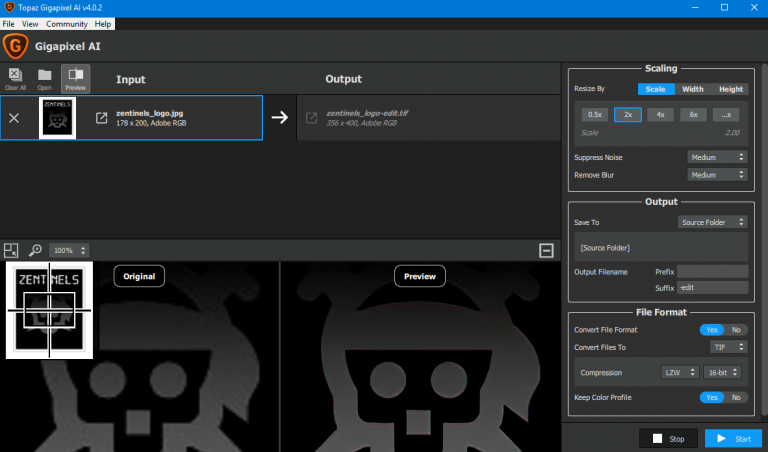768x452 pixels.
Task: Open the Suppress Noise dropdown
Action: pyautogui.click(x=718, y=157)
